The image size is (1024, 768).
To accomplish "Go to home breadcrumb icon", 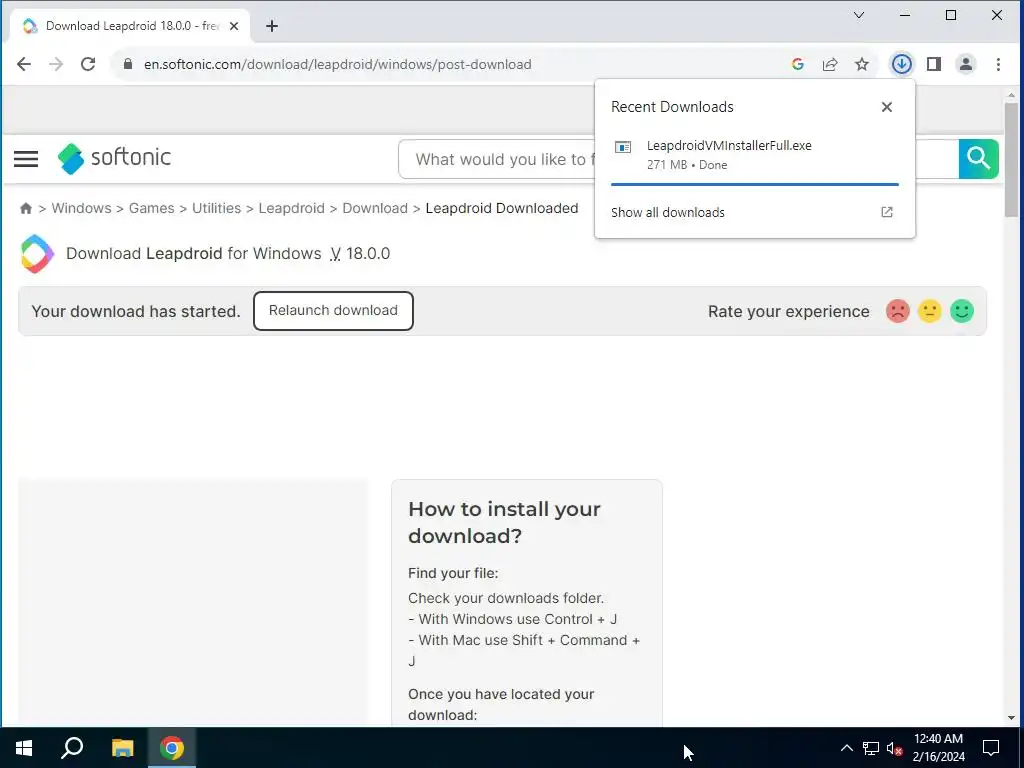I will [25, 208].
